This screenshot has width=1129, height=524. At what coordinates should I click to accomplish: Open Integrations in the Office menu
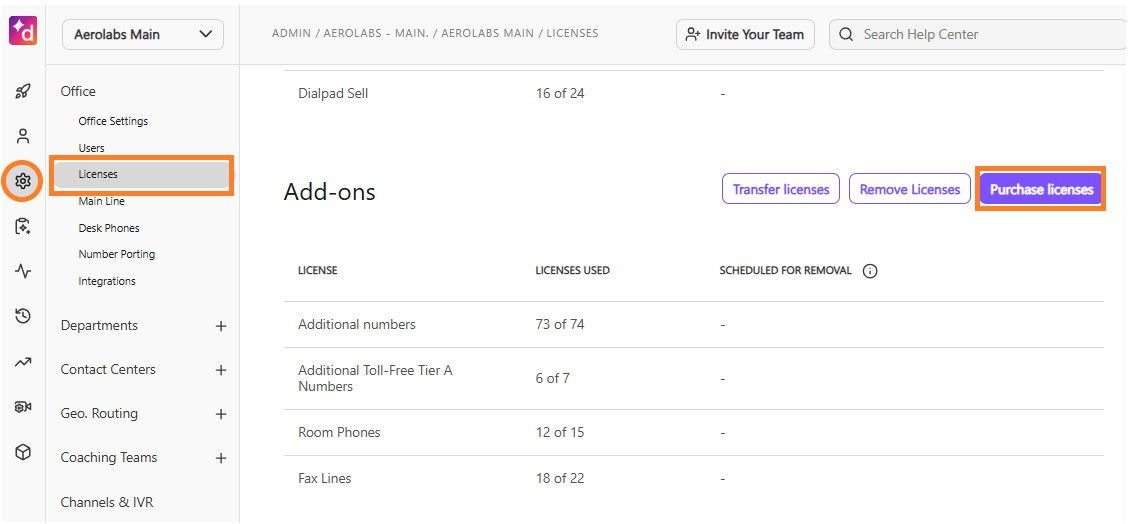point(107,281)
